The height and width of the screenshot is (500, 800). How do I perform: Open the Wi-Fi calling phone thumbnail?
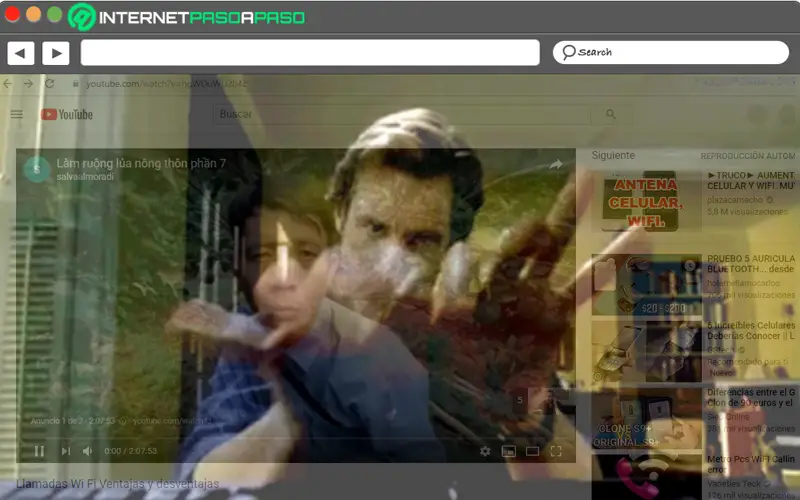point(646,477)
